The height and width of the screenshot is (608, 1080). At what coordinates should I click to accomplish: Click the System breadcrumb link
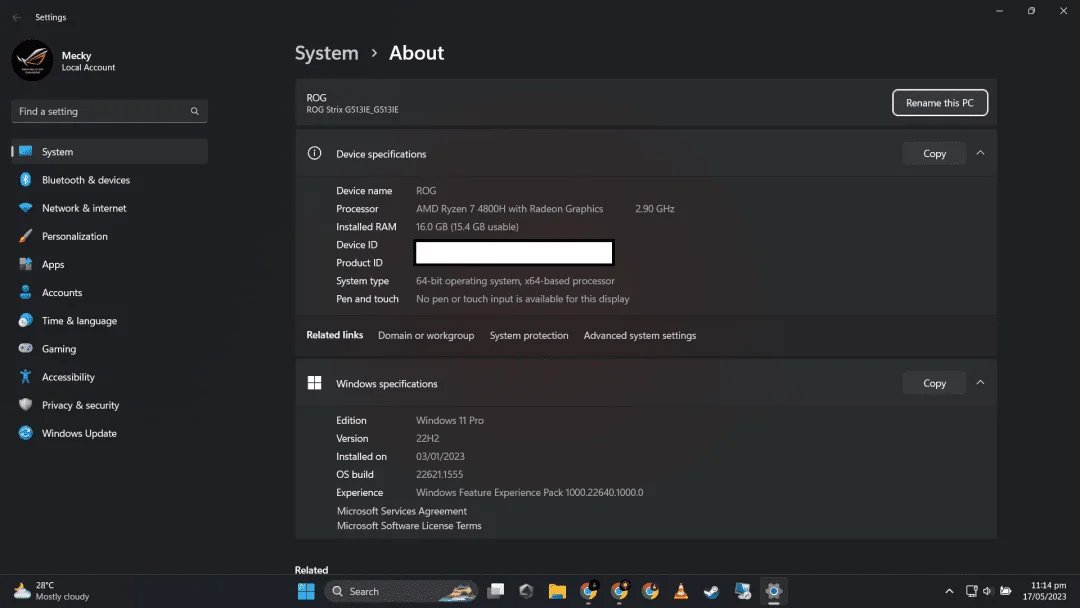(x=326, y=53)
